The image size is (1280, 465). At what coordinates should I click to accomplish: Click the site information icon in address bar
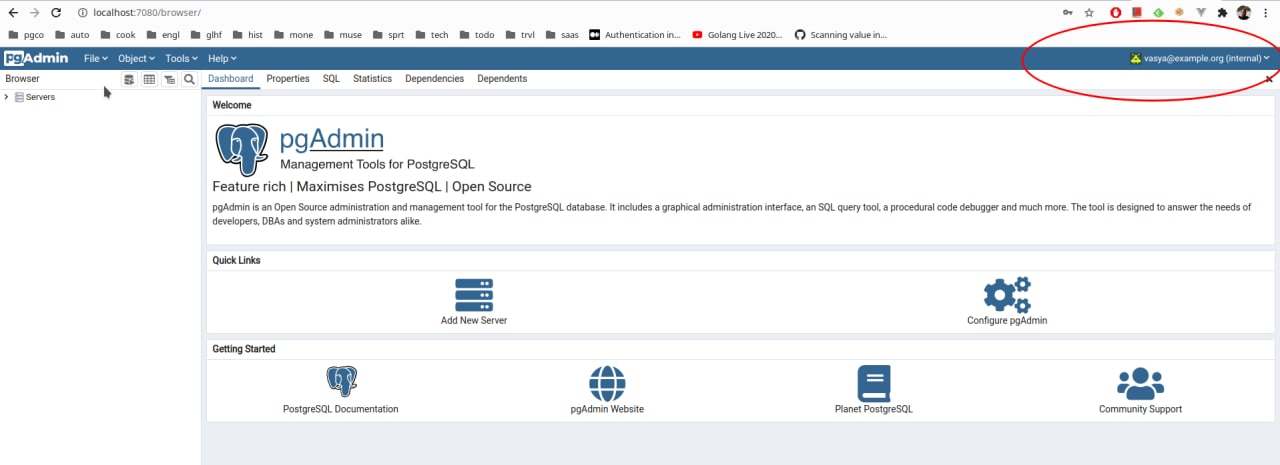point(82,13)
